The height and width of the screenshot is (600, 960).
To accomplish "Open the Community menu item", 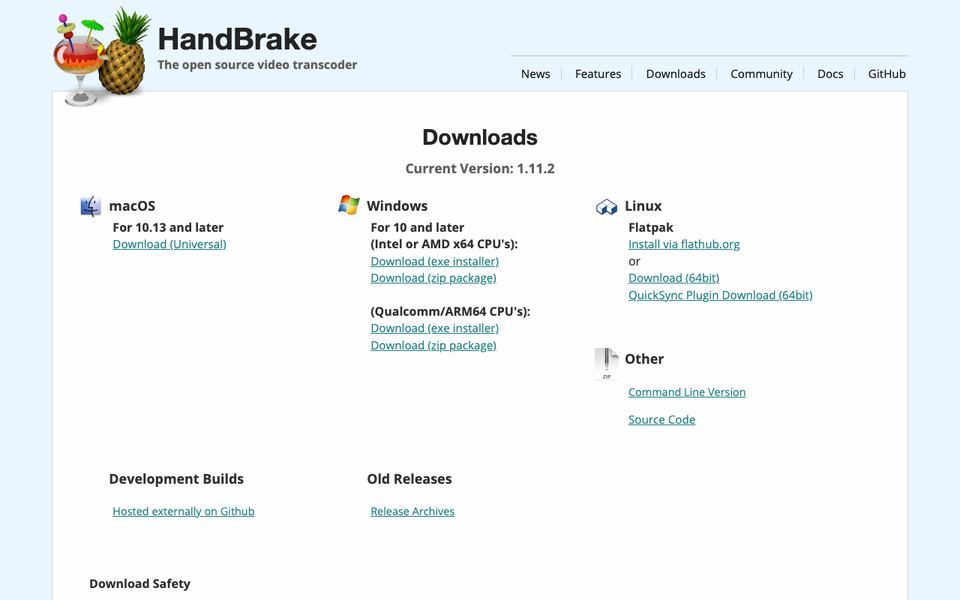I will [761, 74].
